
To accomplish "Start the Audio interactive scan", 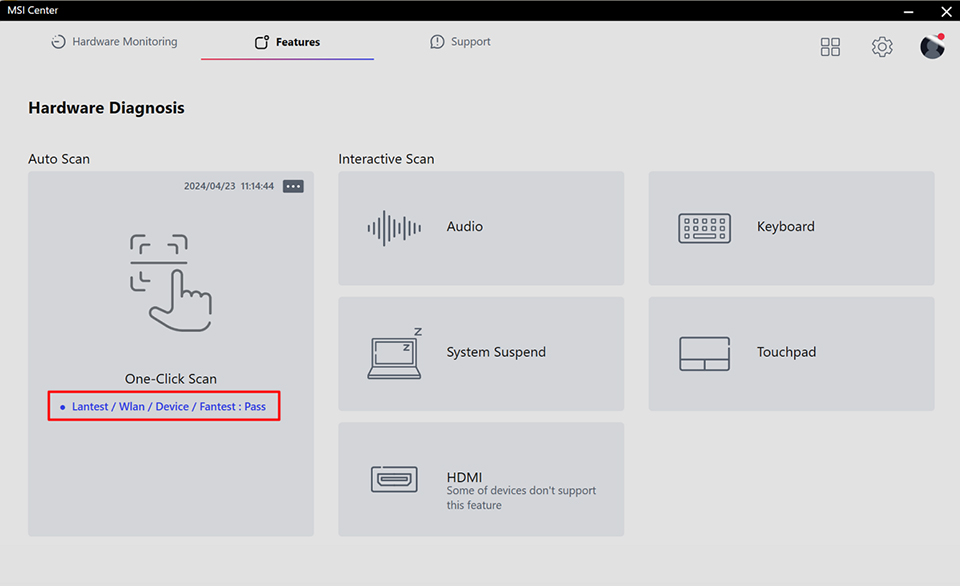I will 481,228.
